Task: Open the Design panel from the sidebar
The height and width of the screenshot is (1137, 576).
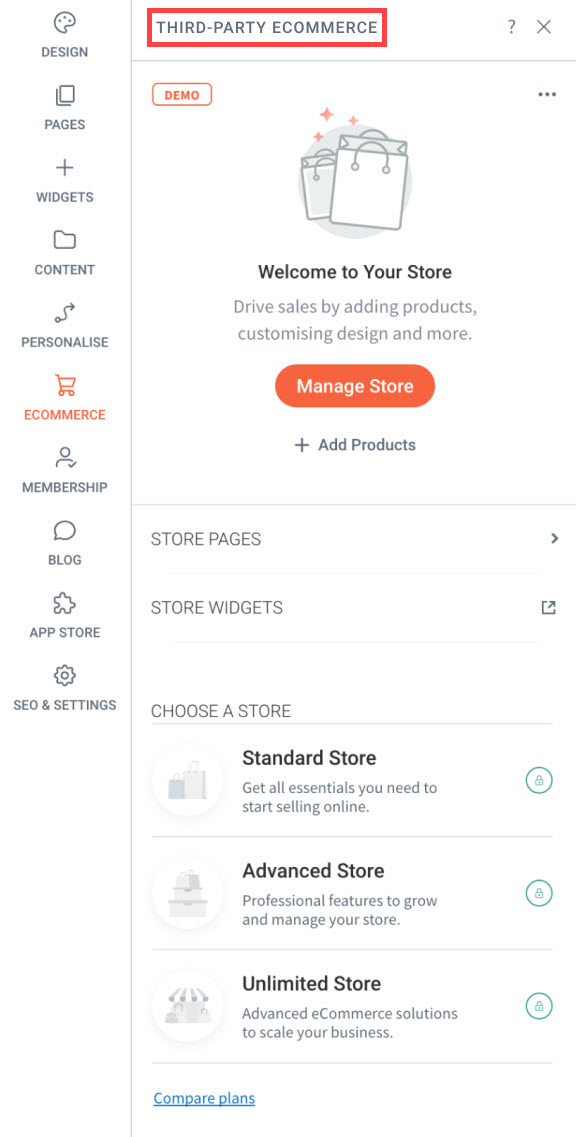Action: coord(64,22)
